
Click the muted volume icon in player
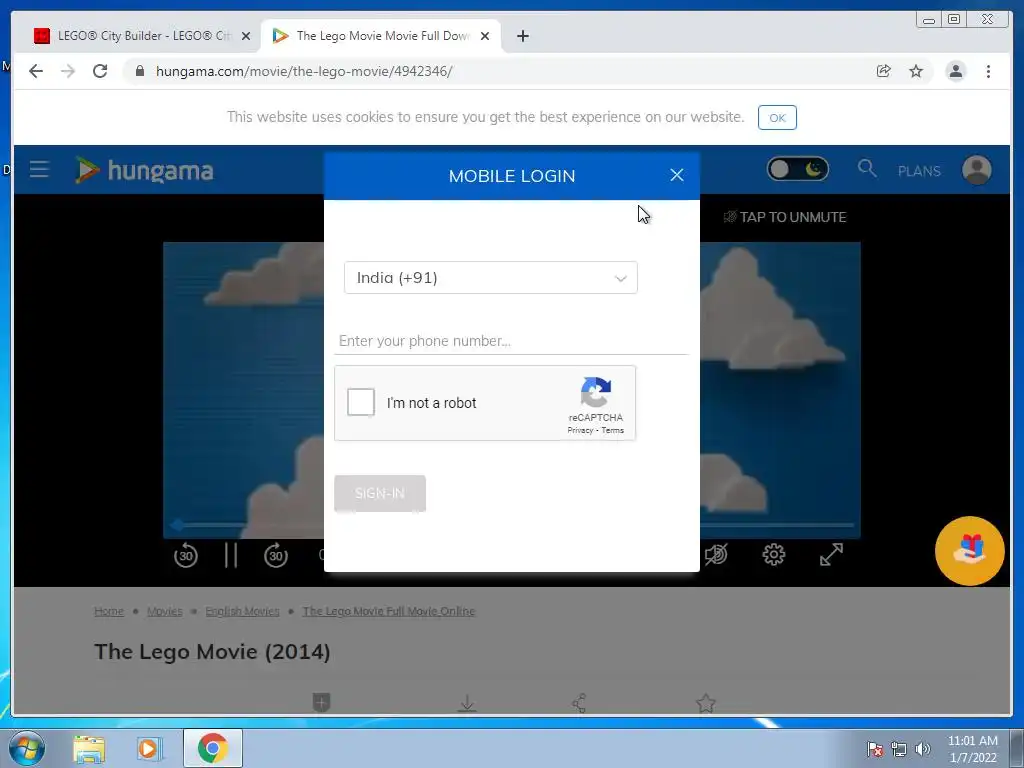[x=716, y=554]
